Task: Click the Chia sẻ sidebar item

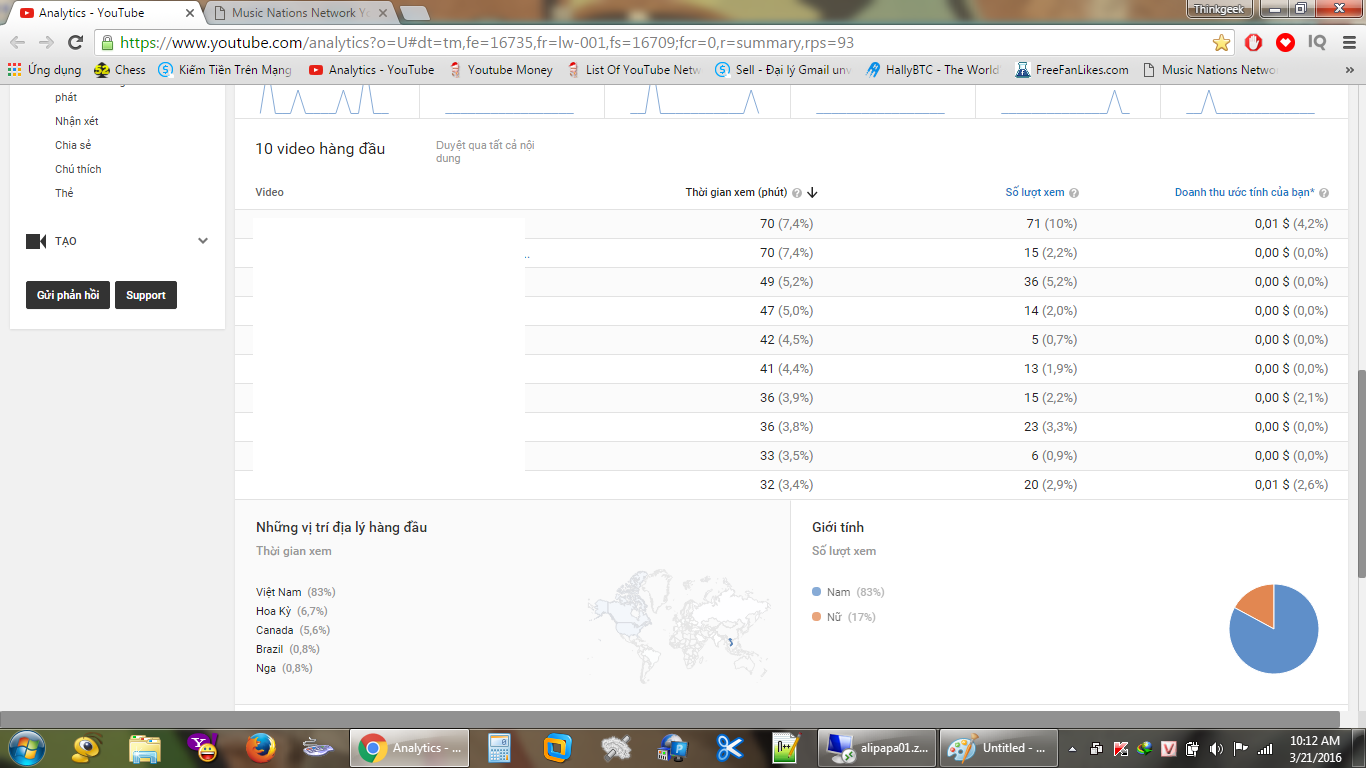Action: 73,145
